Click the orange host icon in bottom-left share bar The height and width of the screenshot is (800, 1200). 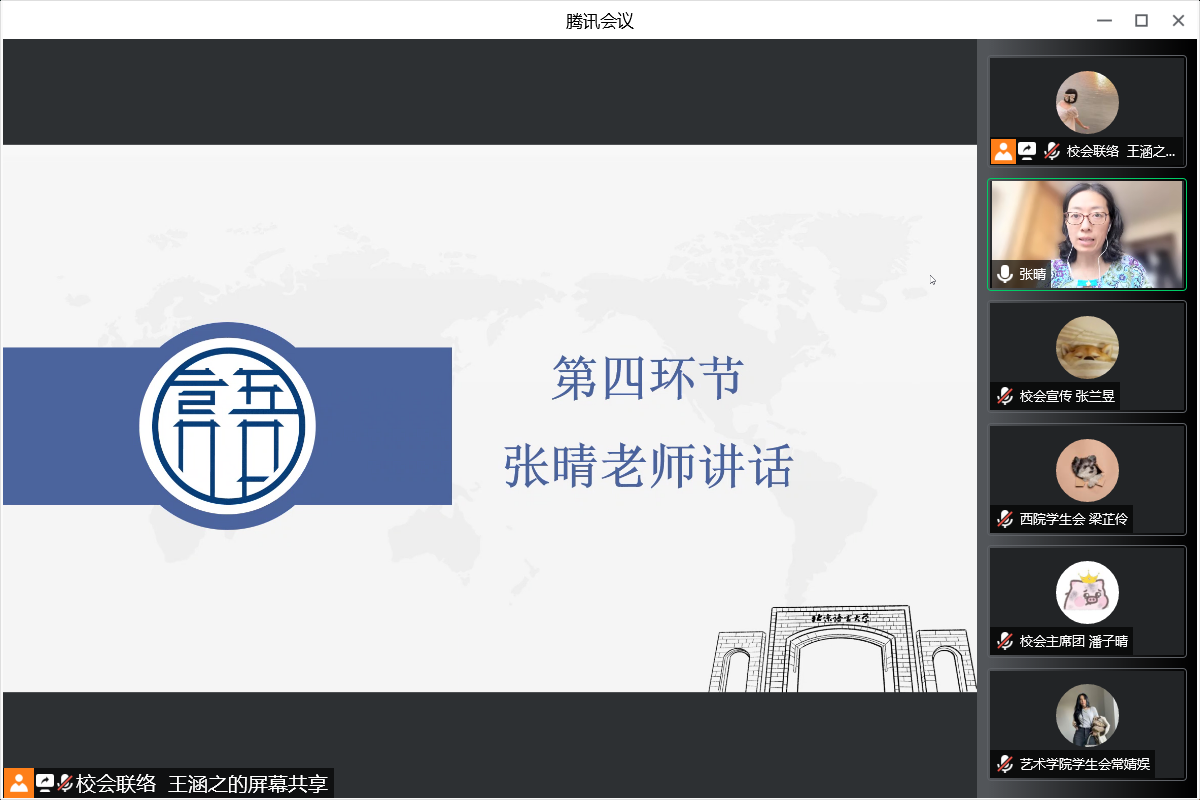click(x=18, y=783)
